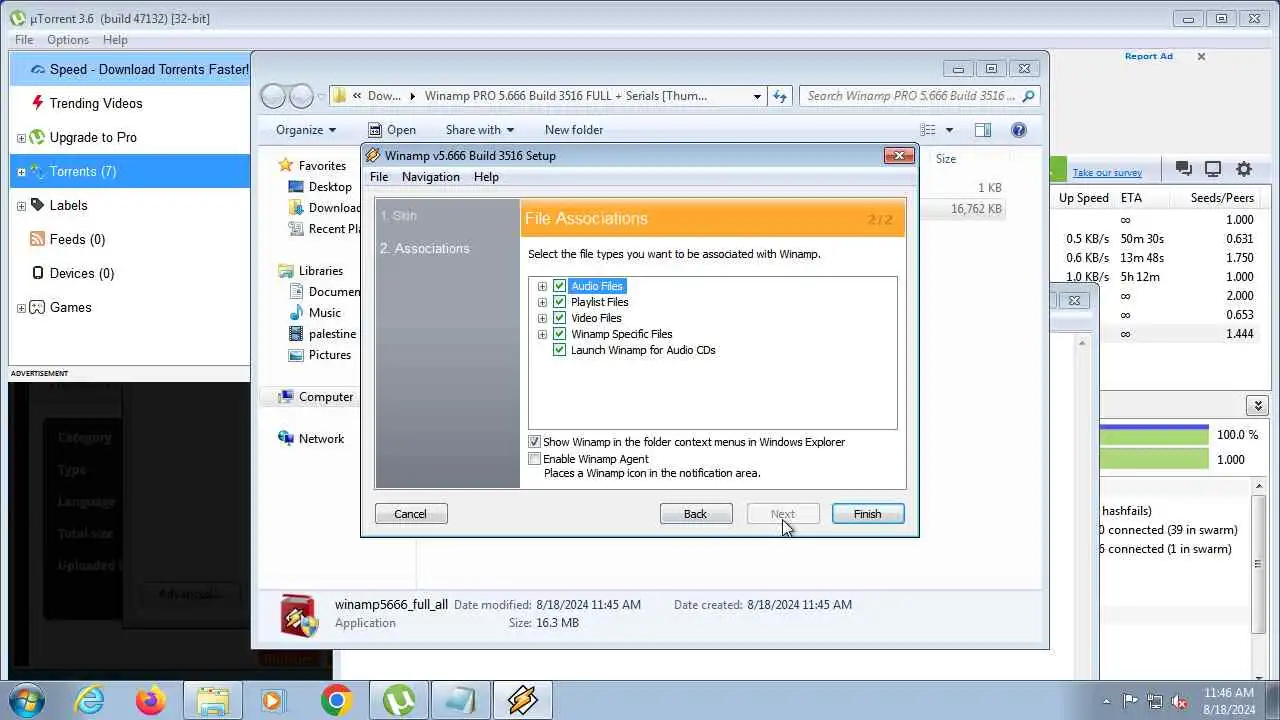Click Take our survey link
This screenshot has height=720, width=1280.
[1107, 172]
